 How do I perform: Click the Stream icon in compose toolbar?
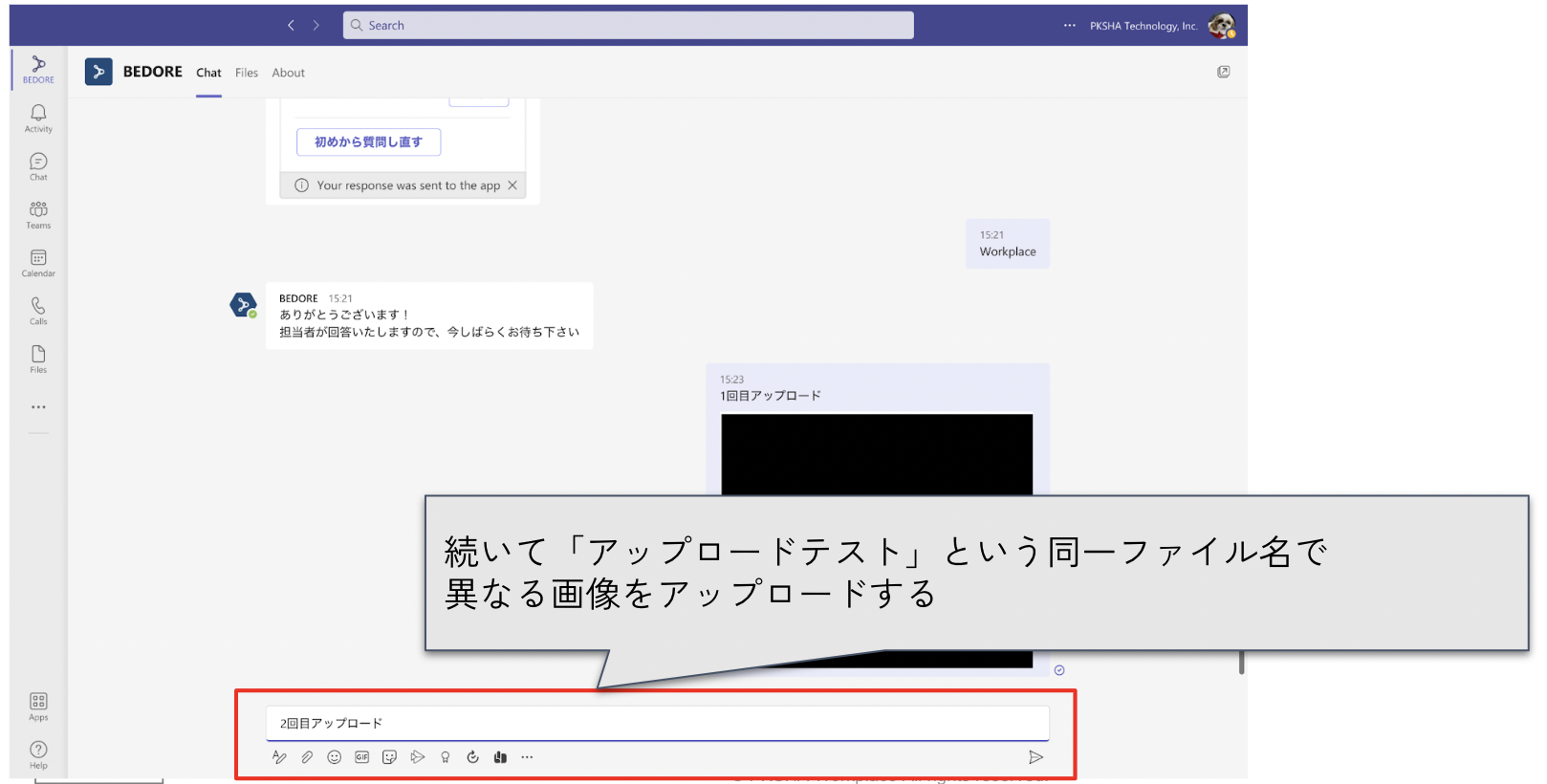point(418,757)
